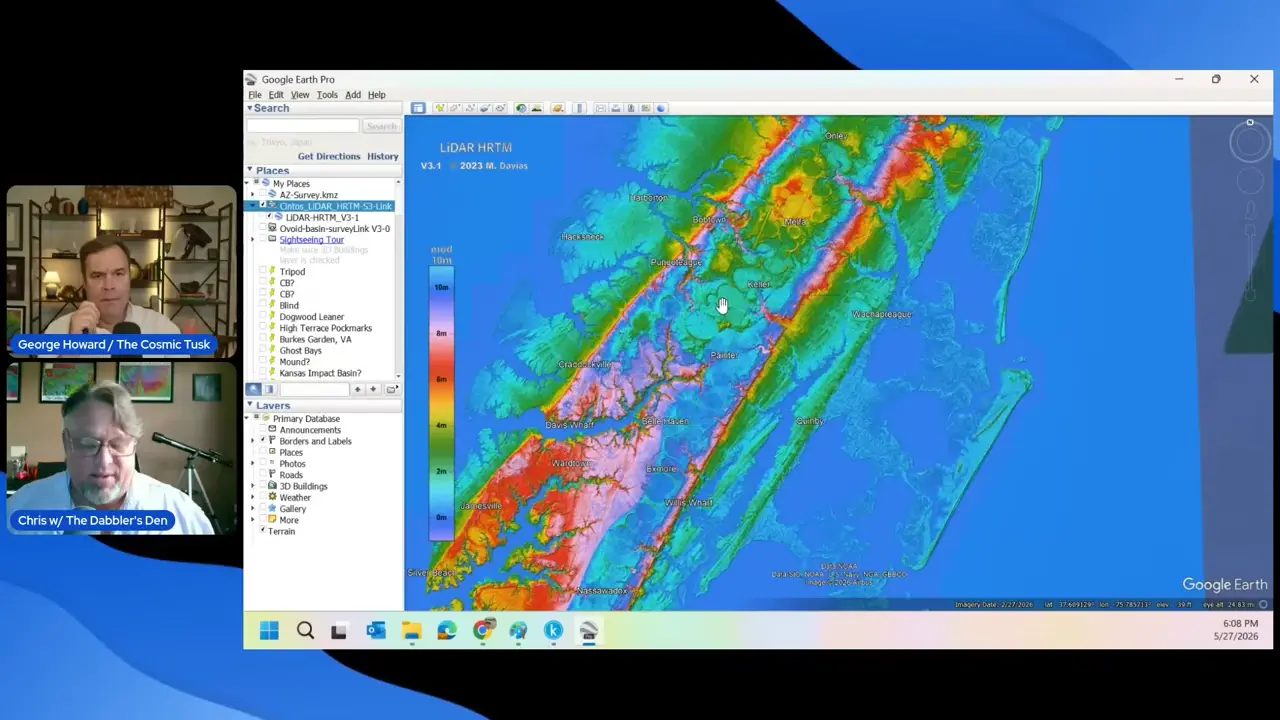This screenshot has height=720, width=1280.
Task: Open Chrome from the taskbar
Action: (483, 630)
